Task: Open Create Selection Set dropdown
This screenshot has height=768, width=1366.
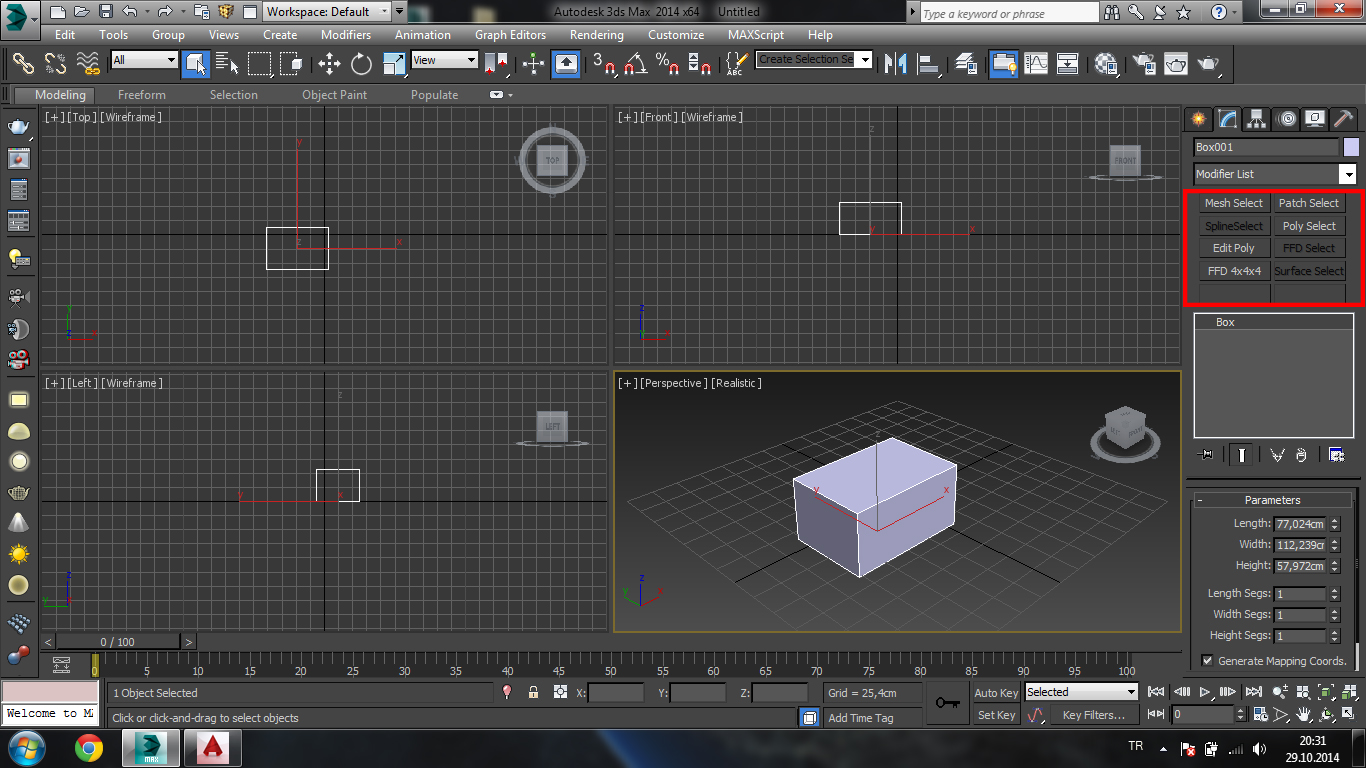Action: click(x=814, y=60)
